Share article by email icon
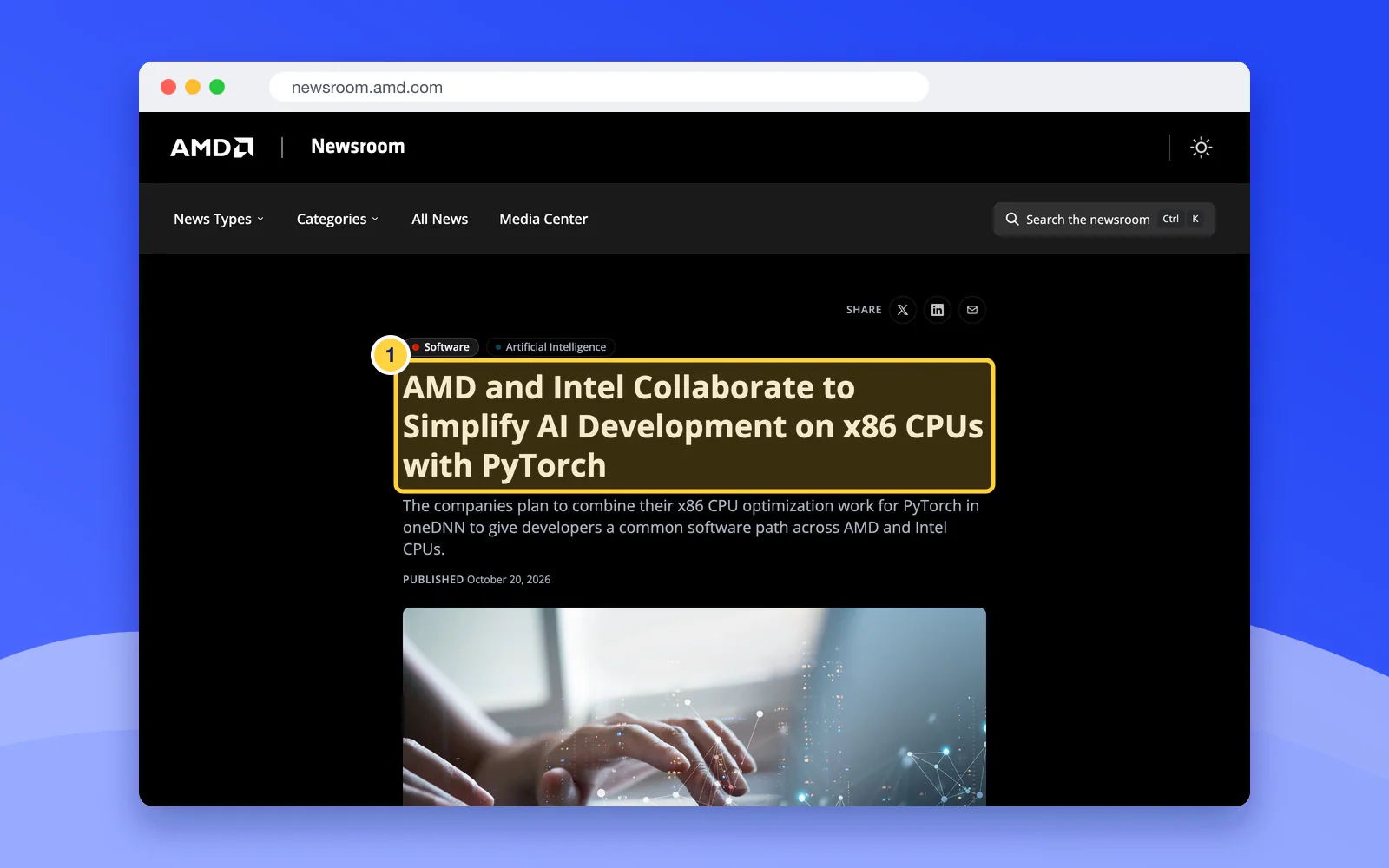Image resolution: width=1389 pixels, height=868 pixels. click(x=972, y=310)
